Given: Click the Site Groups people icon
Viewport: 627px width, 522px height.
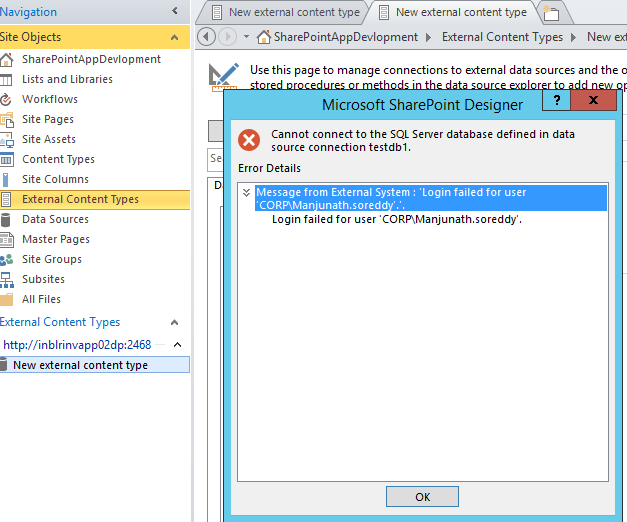Looking at the screenshot, I should (6, 260).
